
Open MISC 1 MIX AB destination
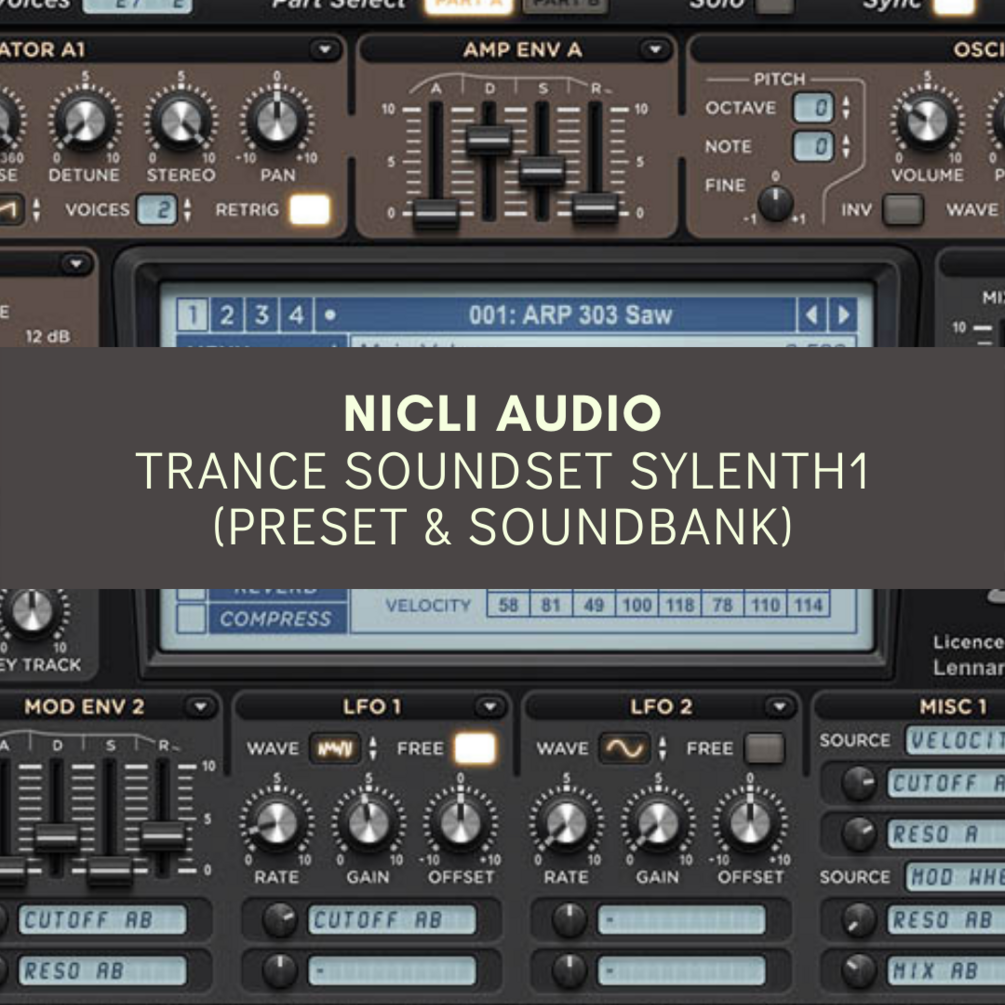[946, 971]
